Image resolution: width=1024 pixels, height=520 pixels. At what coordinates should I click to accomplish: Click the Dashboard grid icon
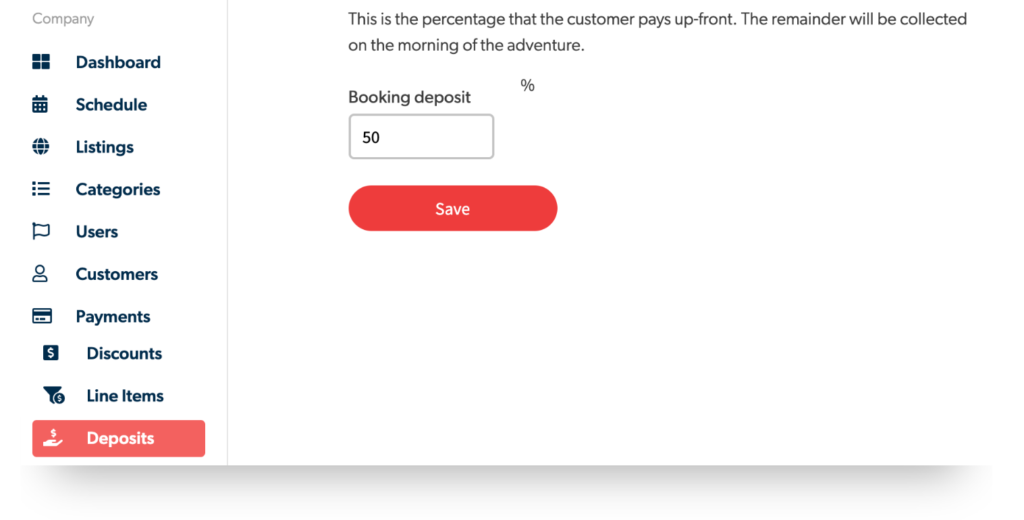coord(40,62)
